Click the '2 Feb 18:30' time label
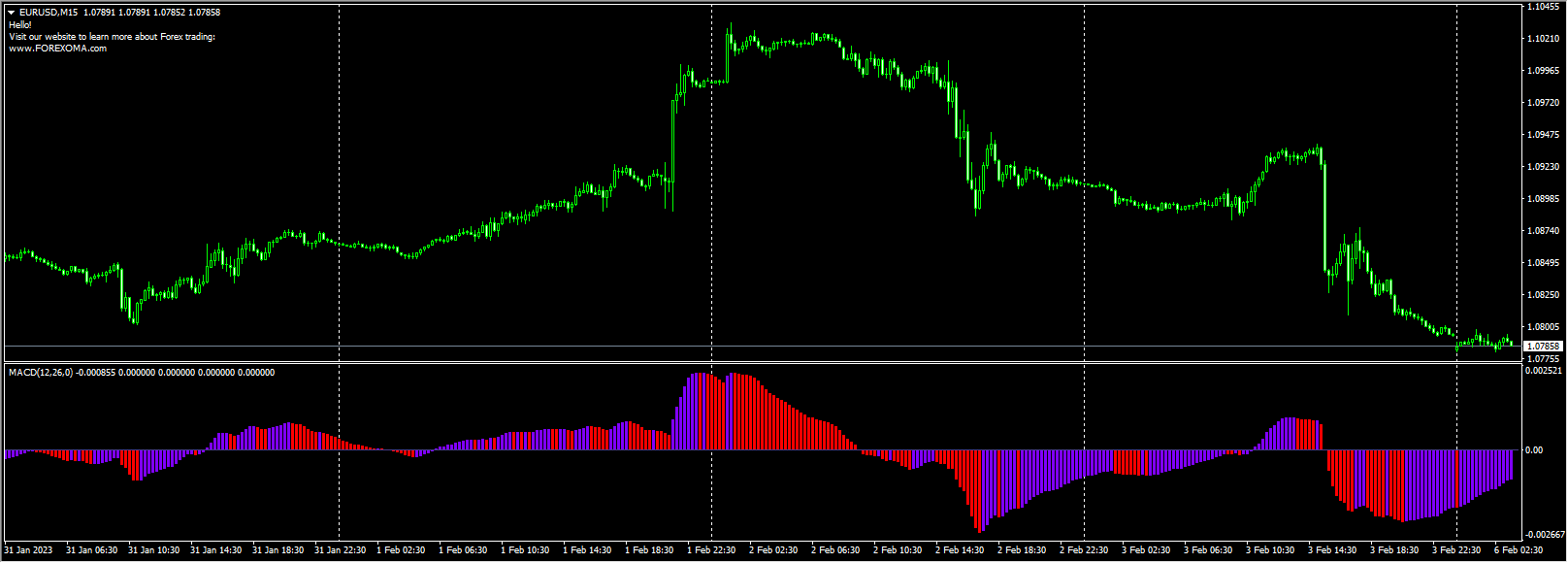This screenshot has width=1568, height=563. (x=1022, y=550)
